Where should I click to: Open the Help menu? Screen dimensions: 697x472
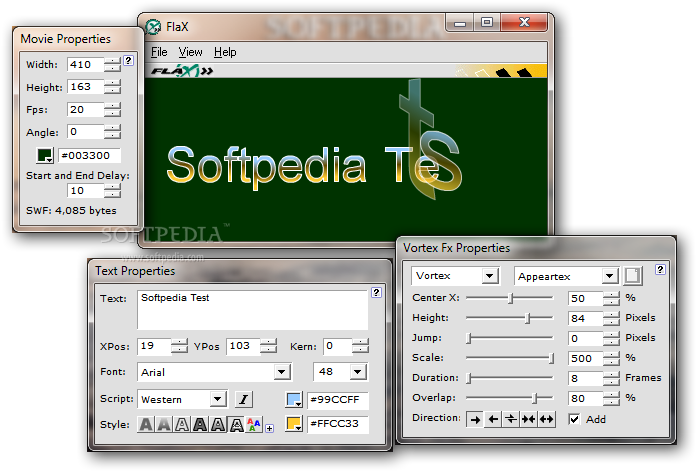[225, 52]
